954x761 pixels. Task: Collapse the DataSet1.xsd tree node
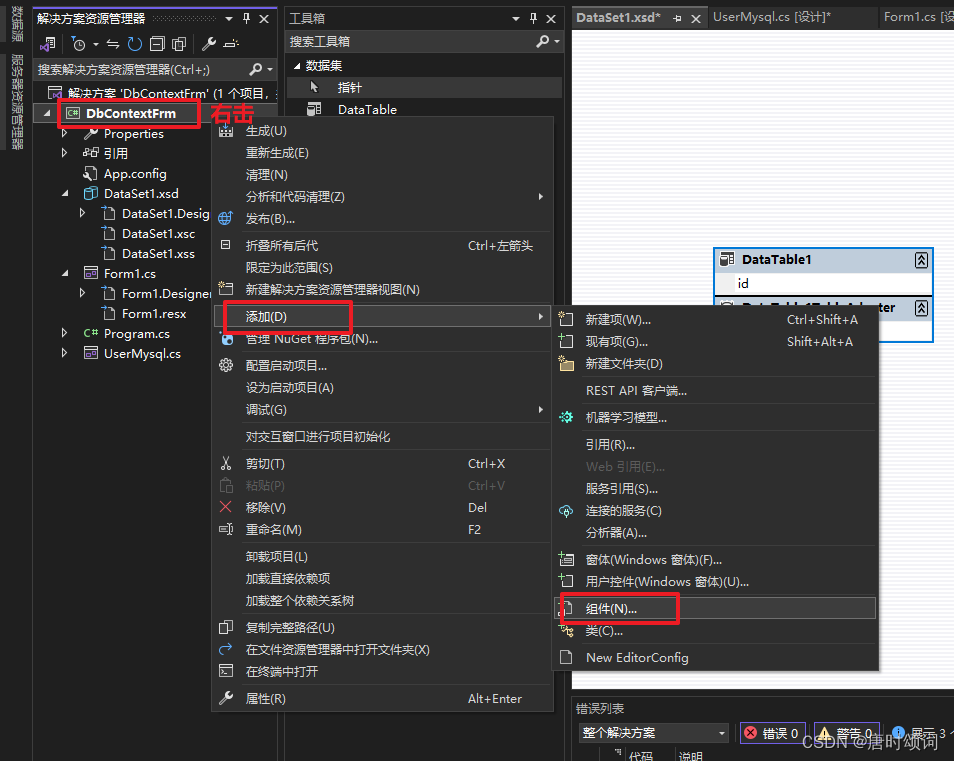click(64, 193)
